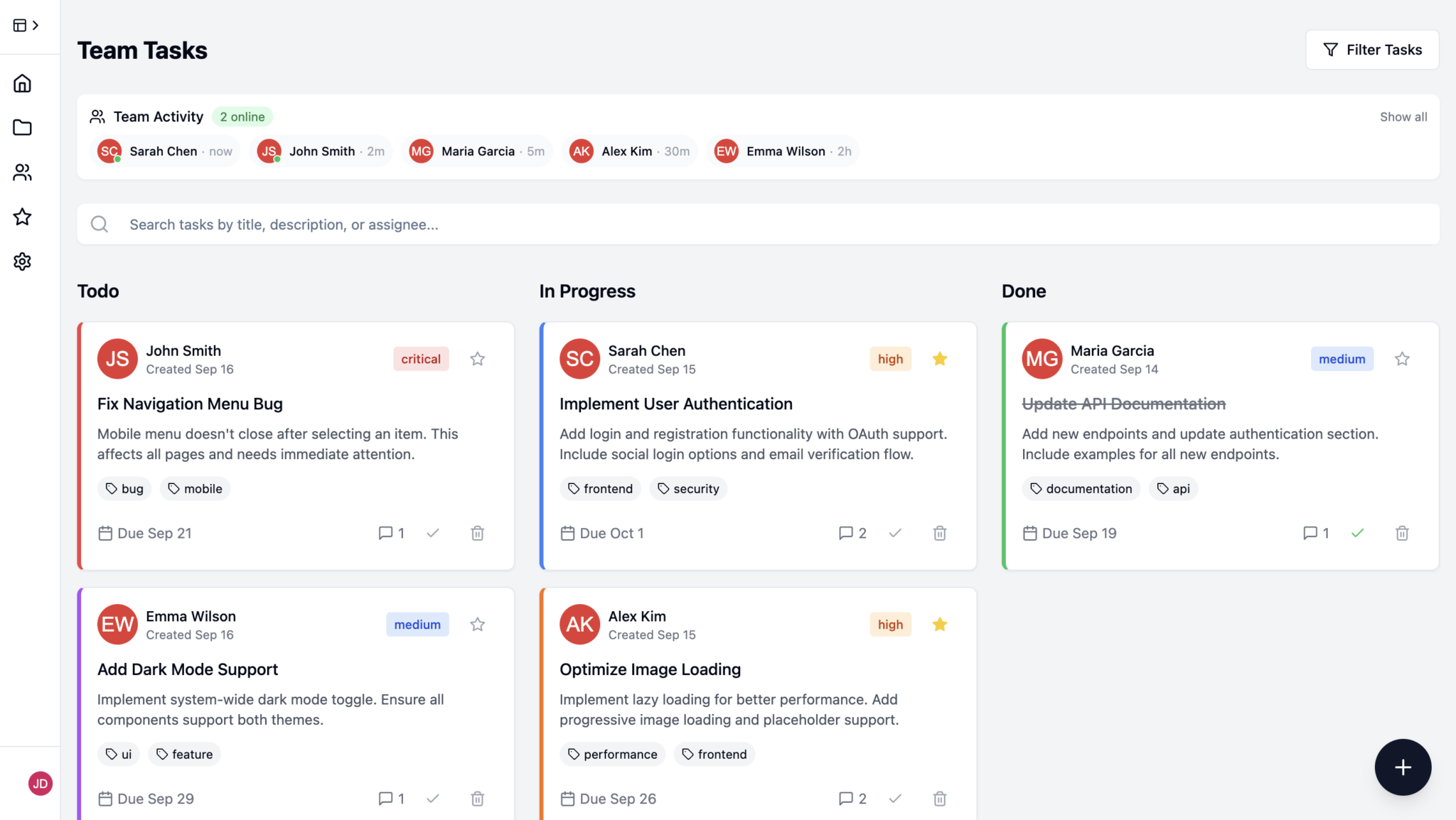Click the search magnifier icon
The height and width of the screenshot is (820, 1456).
[100, 224]
